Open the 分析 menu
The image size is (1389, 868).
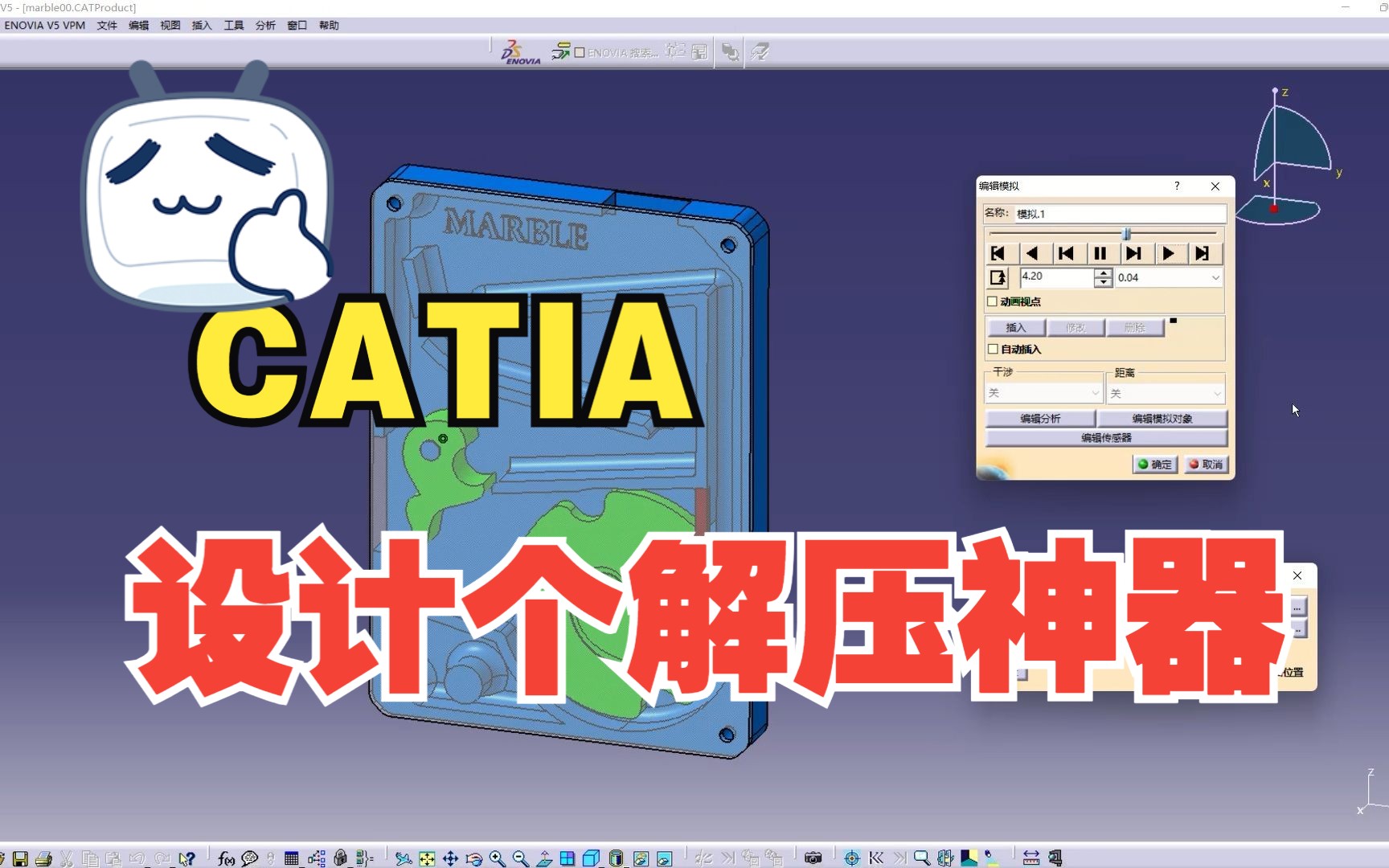point(265,26)
